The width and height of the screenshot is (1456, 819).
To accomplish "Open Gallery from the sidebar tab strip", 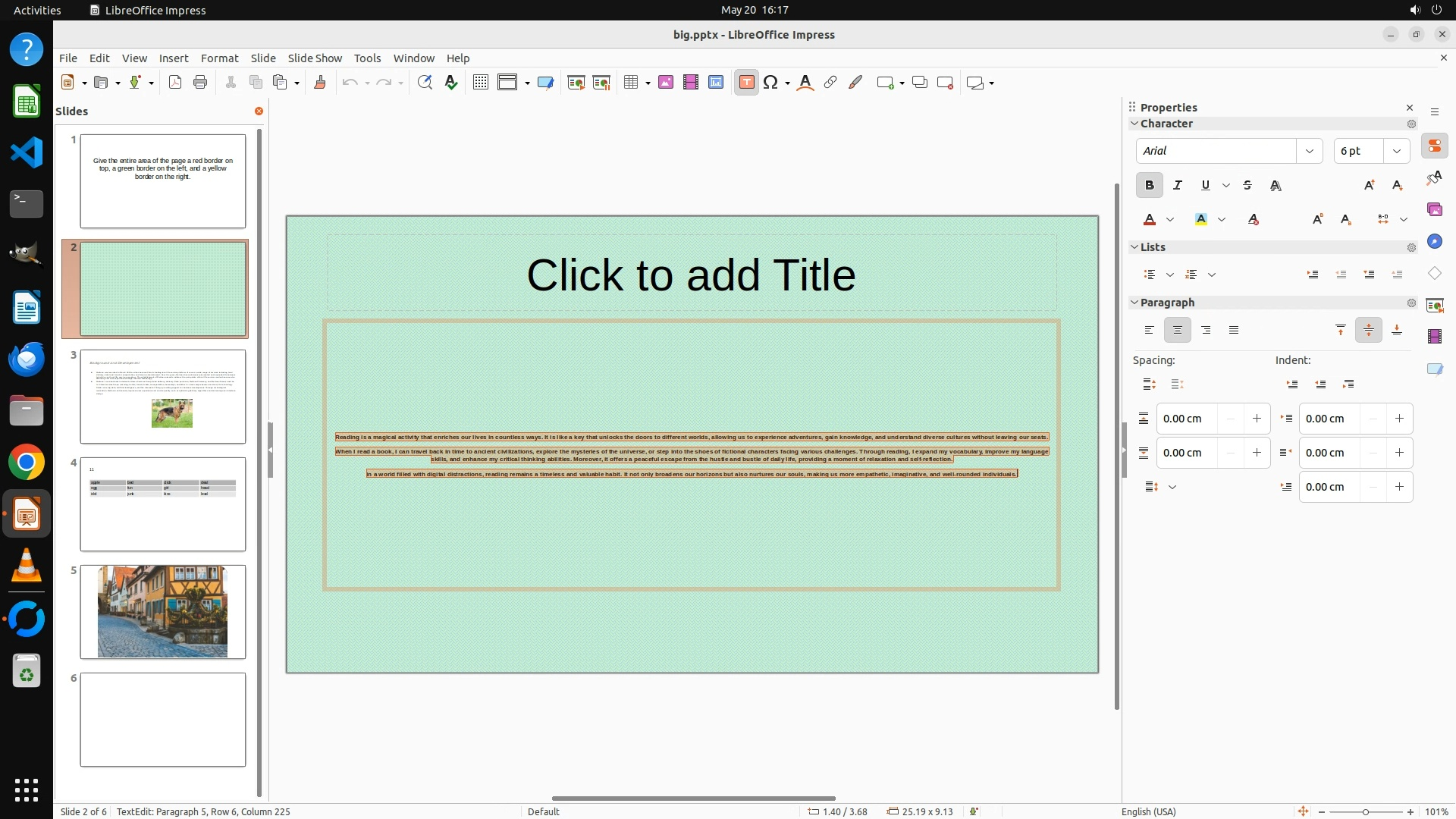I will 1434,209.
